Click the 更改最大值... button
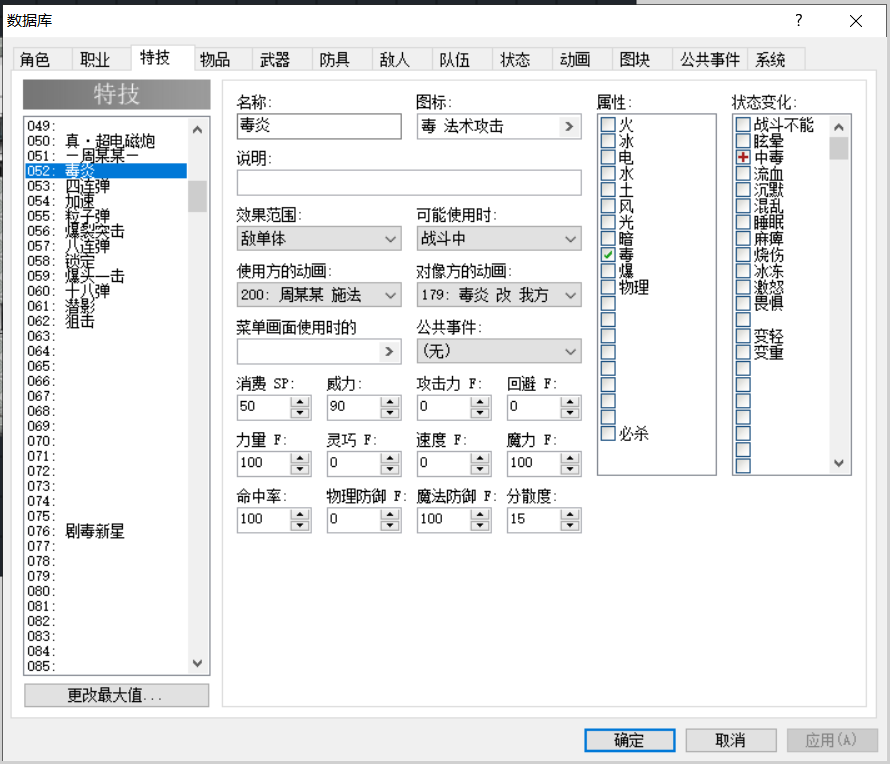Viewport: 890px width, 764px height. 116,695
